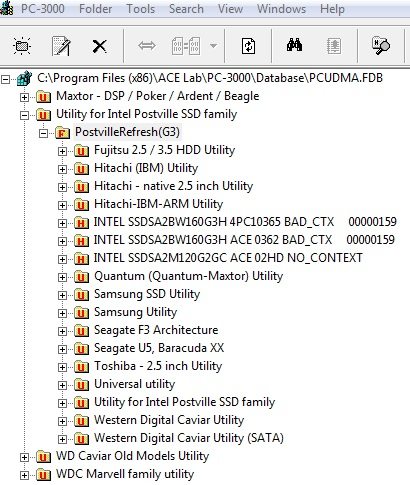The image size is (410, 485).
Task: Expand the Samsung Utility node
Action: tap(62, 313)
